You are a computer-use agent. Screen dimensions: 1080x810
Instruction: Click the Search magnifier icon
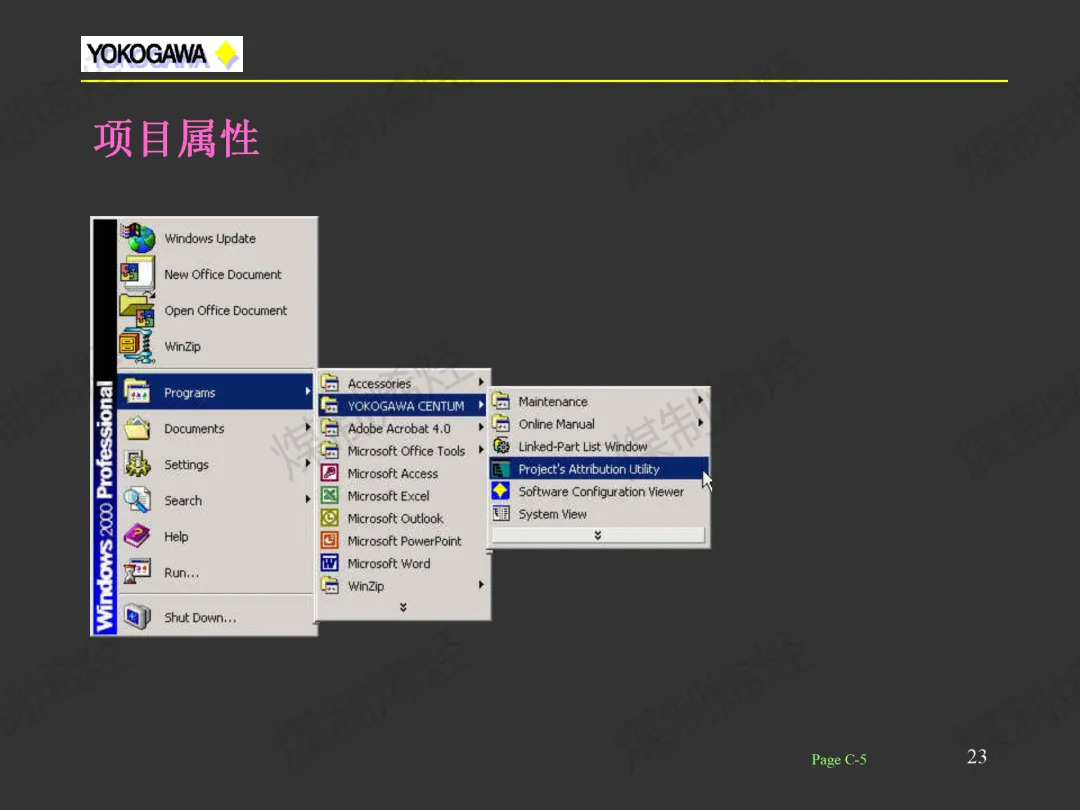[x=137, y=500]
